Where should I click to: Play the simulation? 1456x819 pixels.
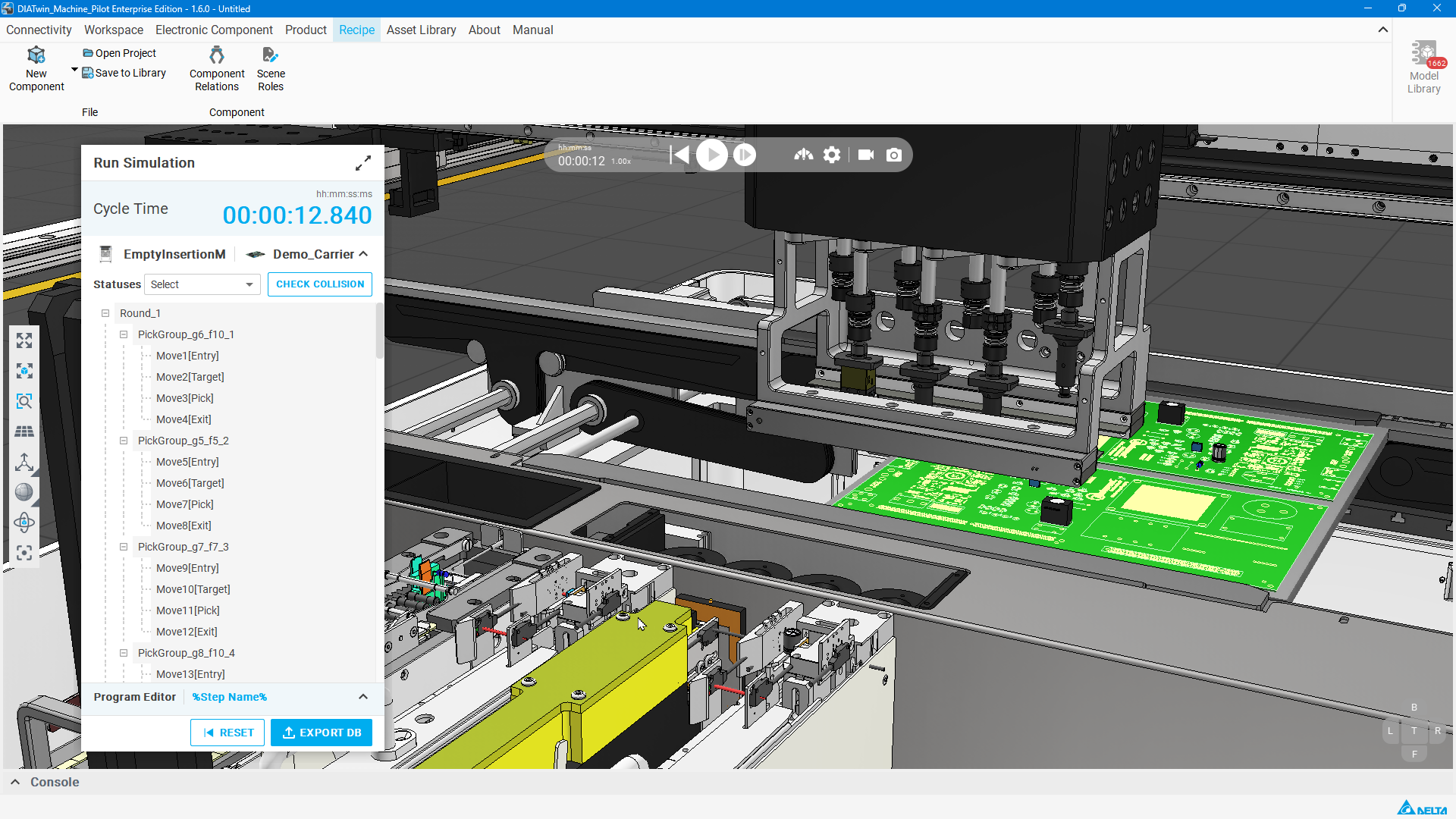(x=712, y=155)
